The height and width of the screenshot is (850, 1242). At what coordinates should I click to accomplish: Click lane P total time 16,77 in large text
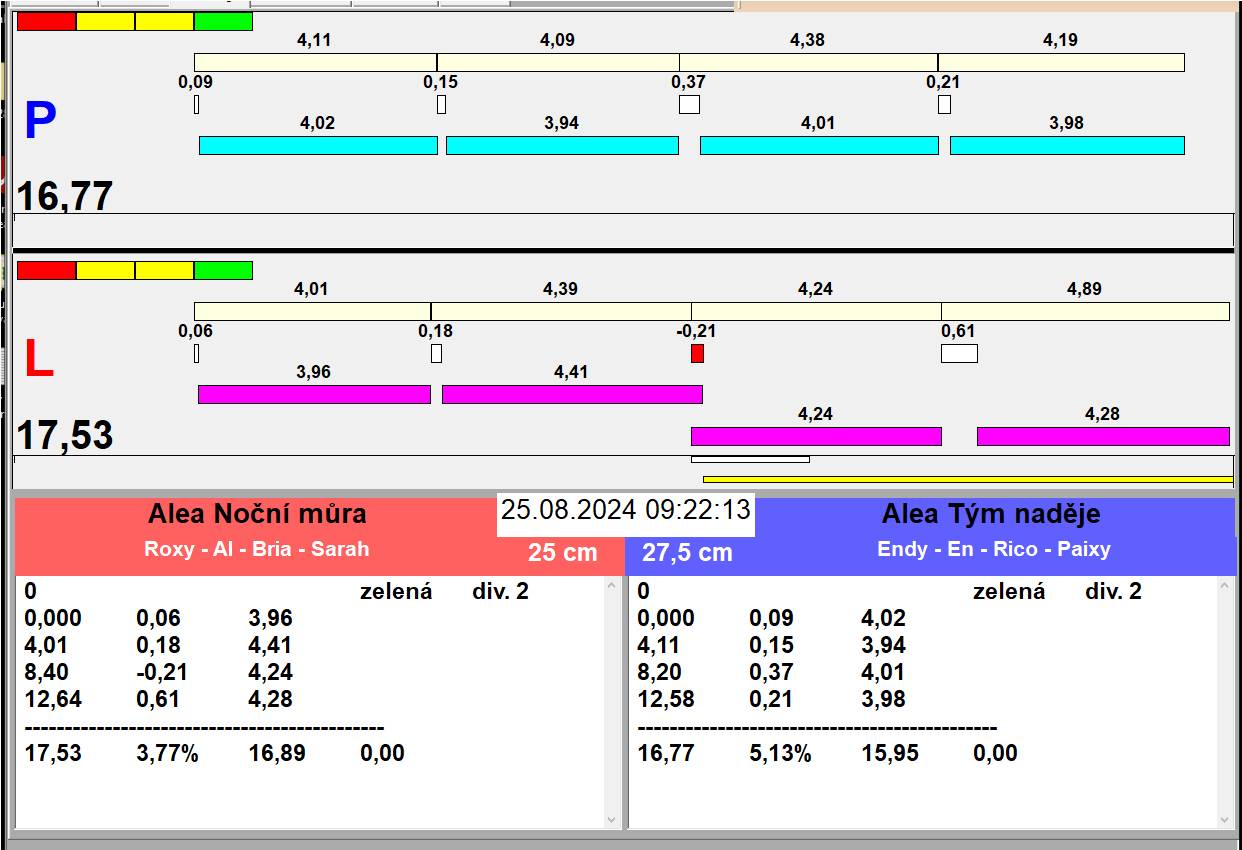(65, 196)
